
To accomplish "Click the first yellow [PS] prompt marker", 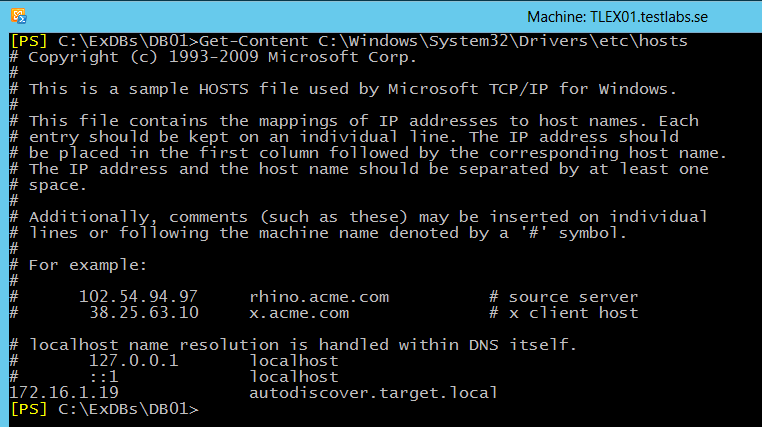I will pyautogui.click(x=29, y=41).
